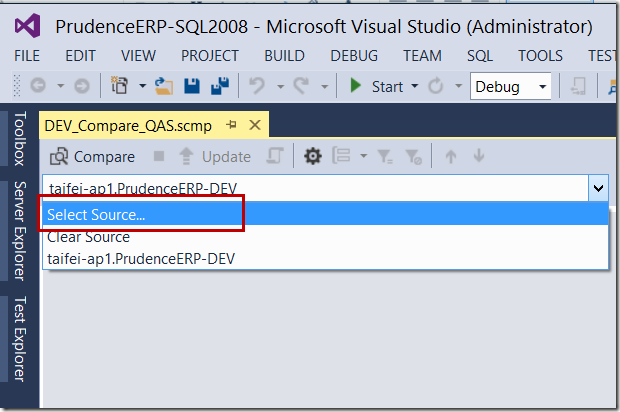Click the green Start debugging button

coord(376,86)
